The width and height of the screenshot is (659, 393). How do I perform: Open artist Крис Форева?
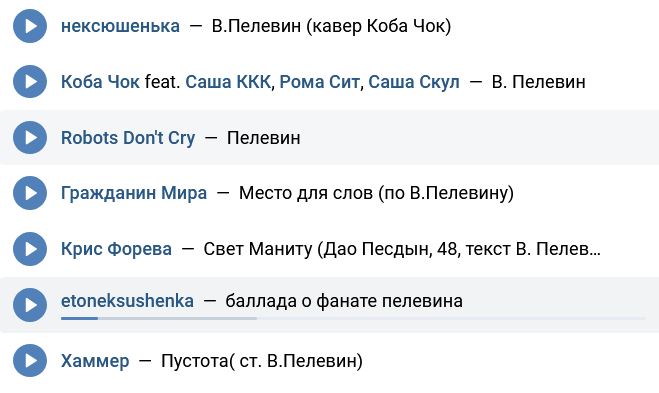coord(116,249)
